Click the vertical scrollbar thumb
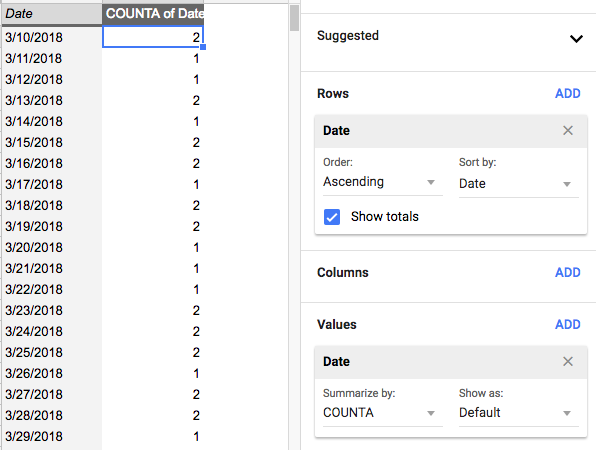The image size is (596, 450). 294,18
